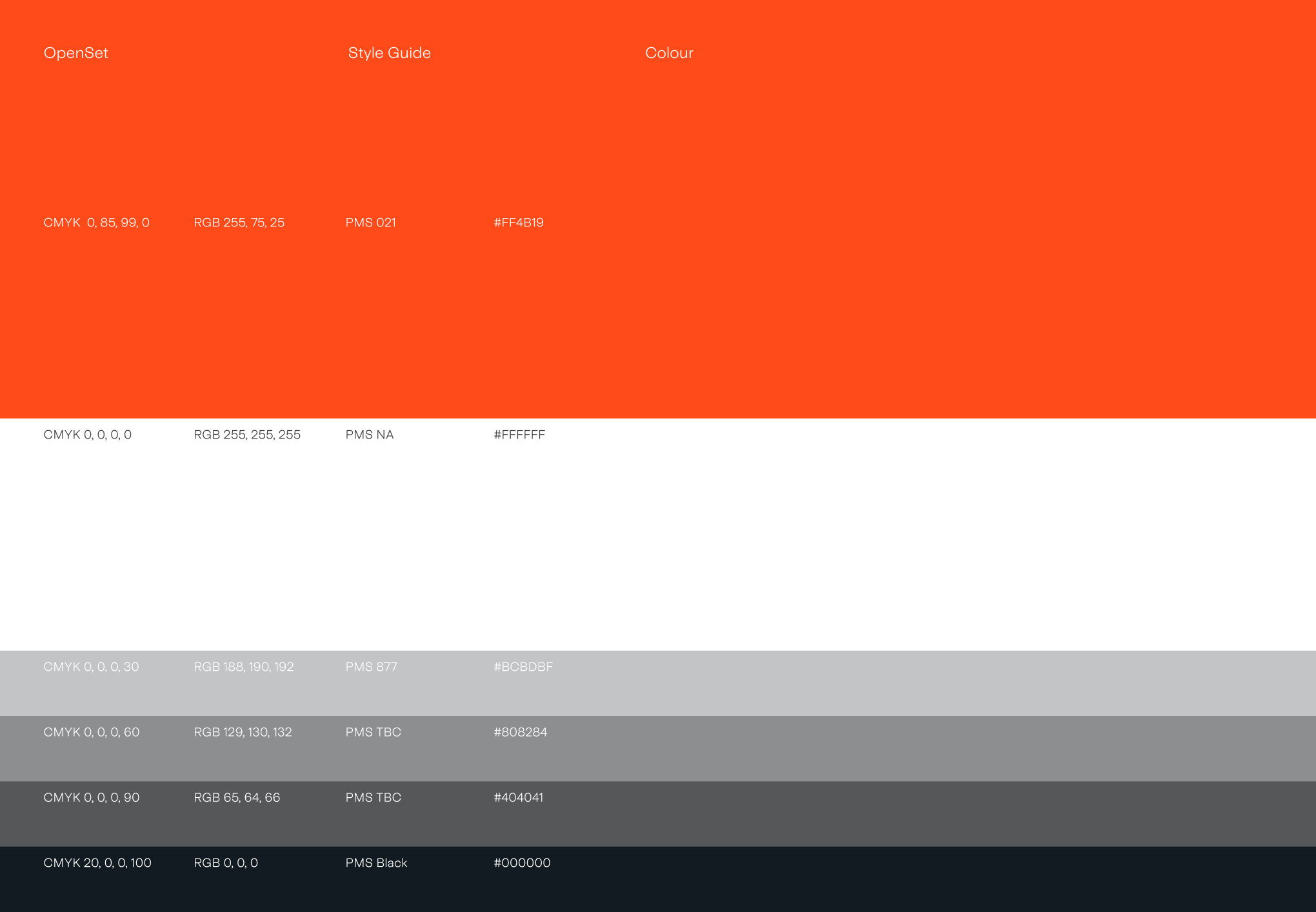The width and height of the screenshot is (1316, 912).
Task: Click the RGB 129, 130, 132 value
Action: tap(243, 732)
